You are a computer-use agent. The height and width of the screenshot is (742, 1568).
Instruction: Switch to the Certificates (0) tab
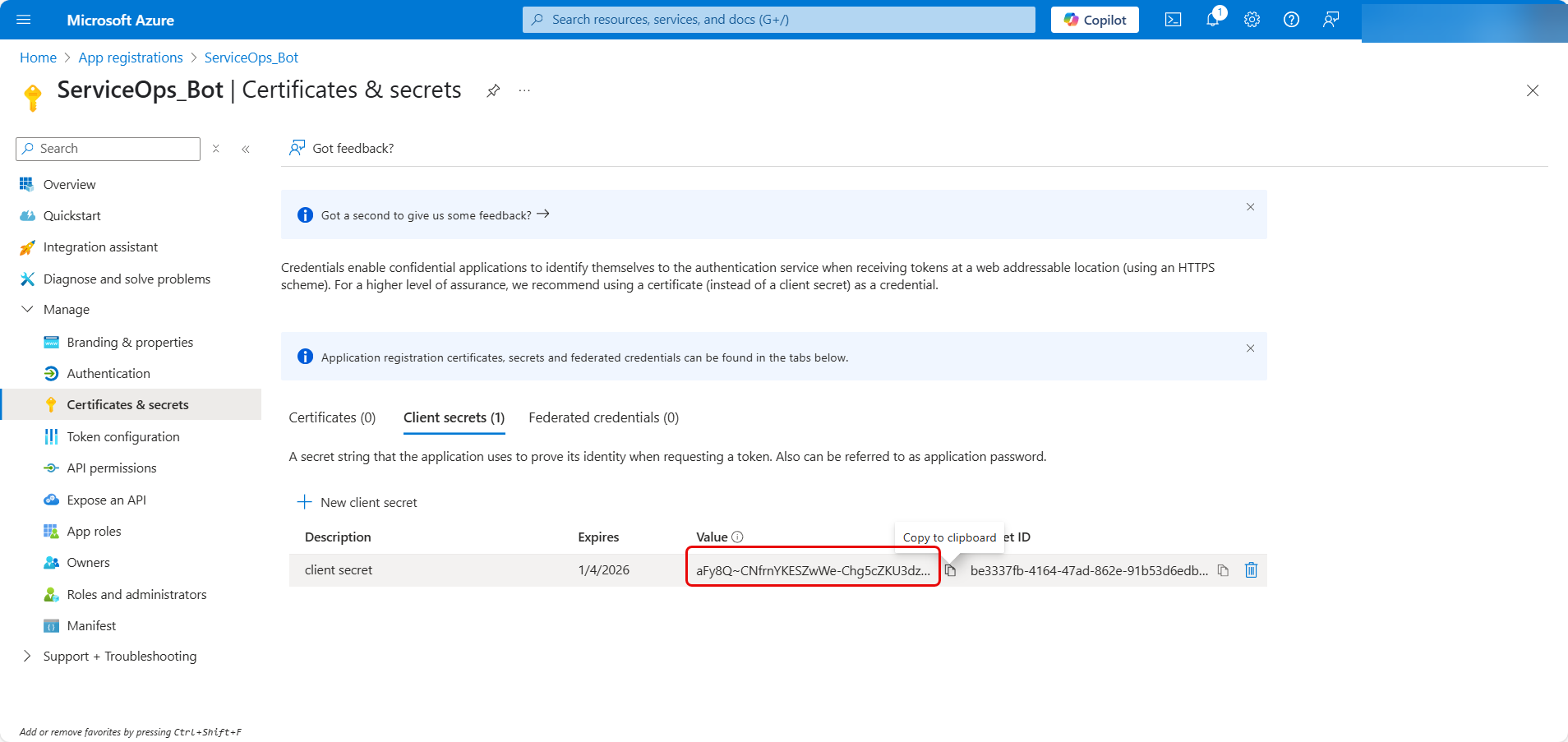(332, 417)
